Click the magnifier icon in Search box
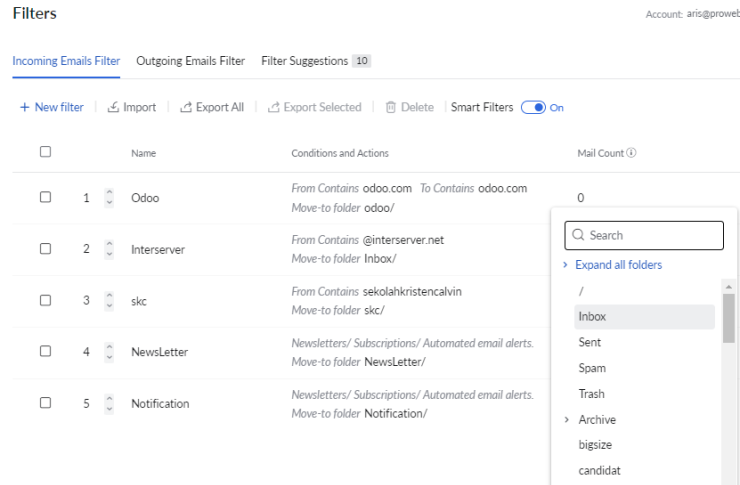Screen dimensions: 740x485 (x=578, y=235)
